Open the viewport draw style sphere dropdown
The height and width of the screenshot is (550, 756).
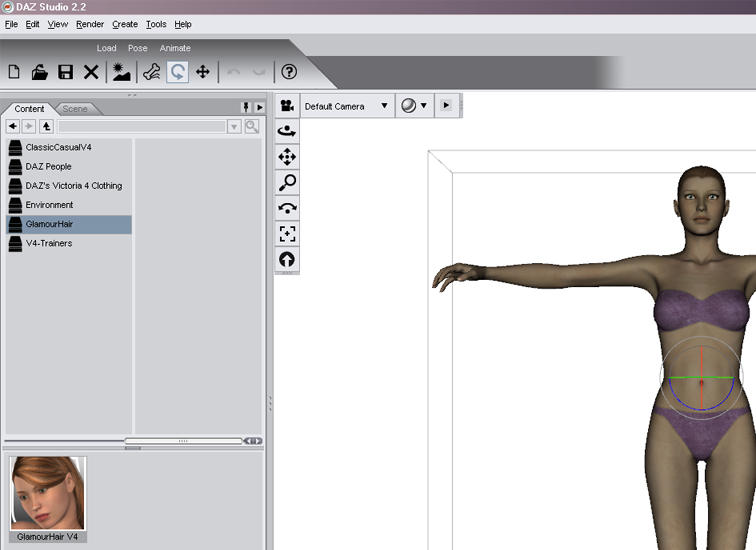[x=413, y=106]
